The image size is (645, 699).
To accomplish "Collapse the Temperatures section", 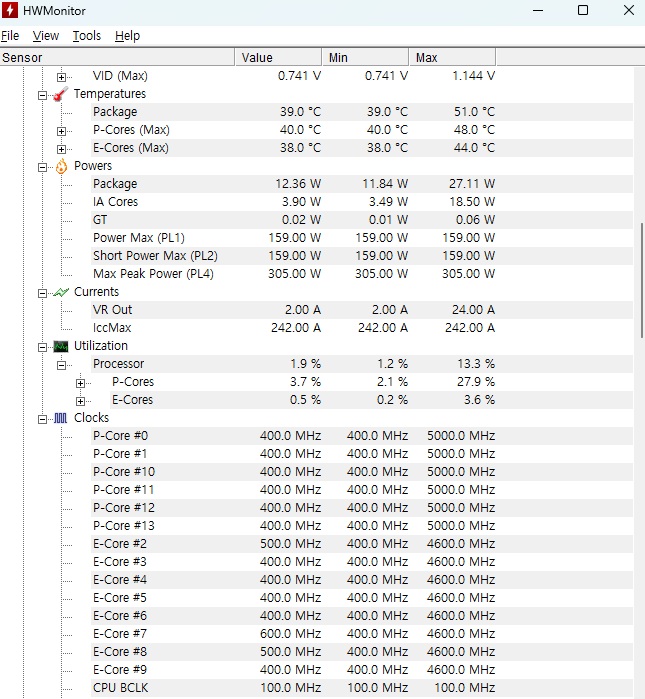I will 42,95.
